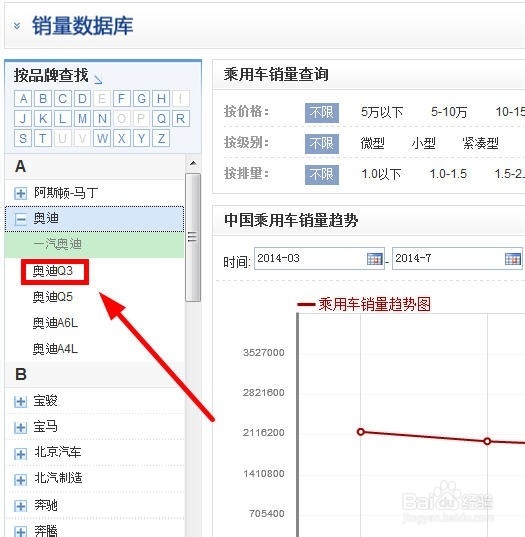Jump to brands starting with letter K

43,118
